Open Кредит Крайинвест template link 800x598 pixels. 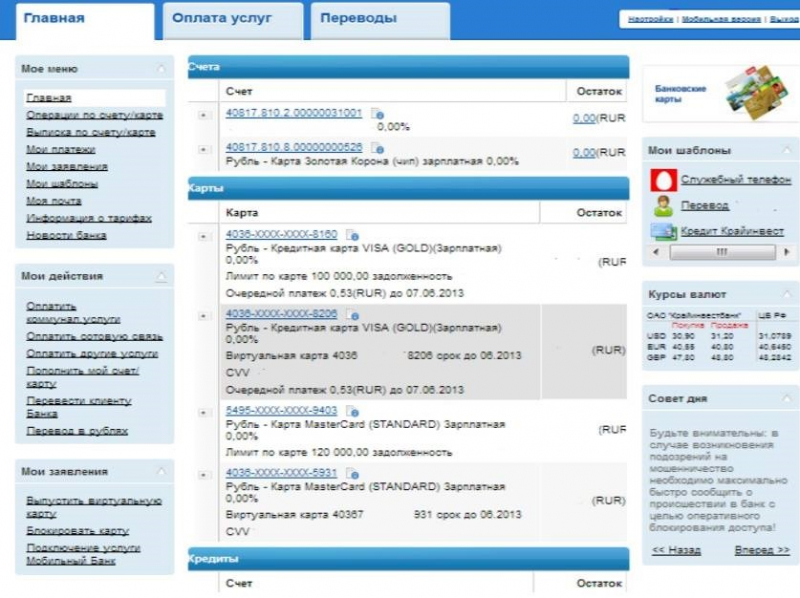click(732, 231)
